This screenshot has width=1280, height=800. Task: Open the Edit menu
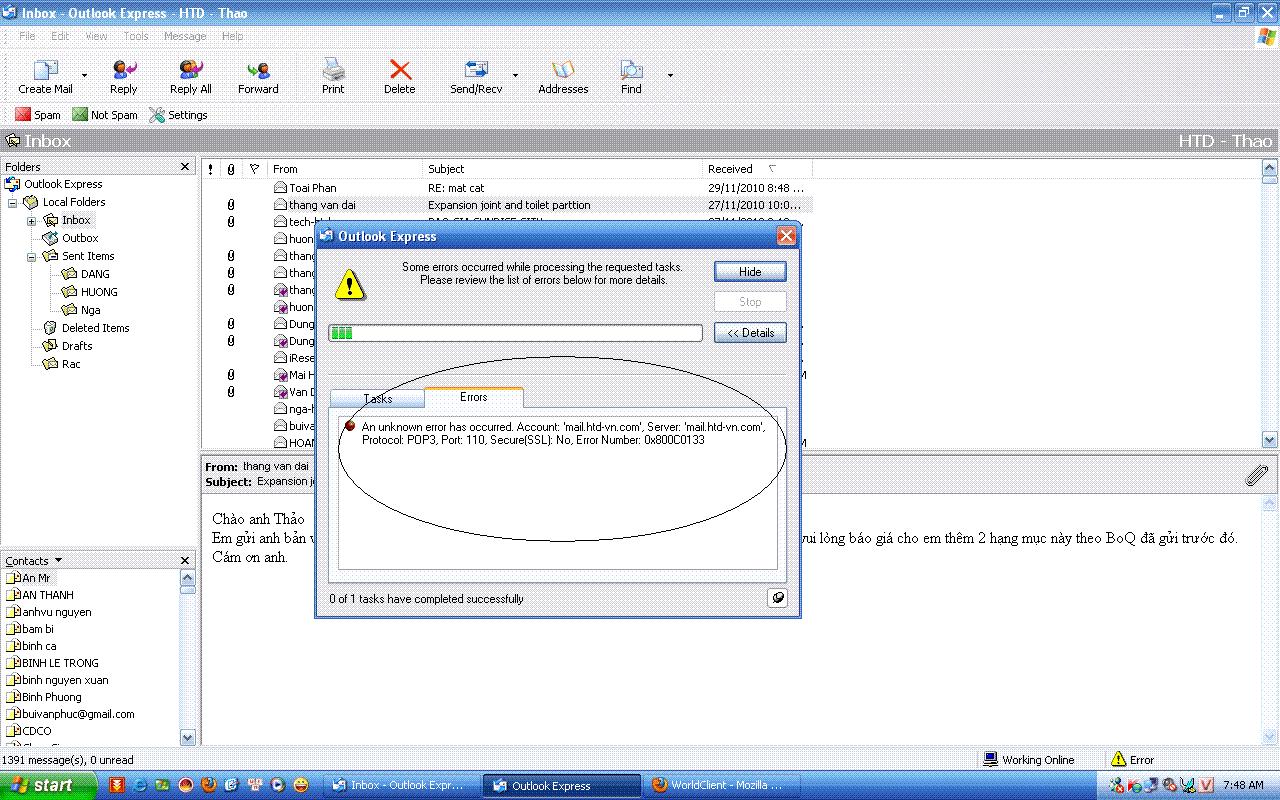60,36
